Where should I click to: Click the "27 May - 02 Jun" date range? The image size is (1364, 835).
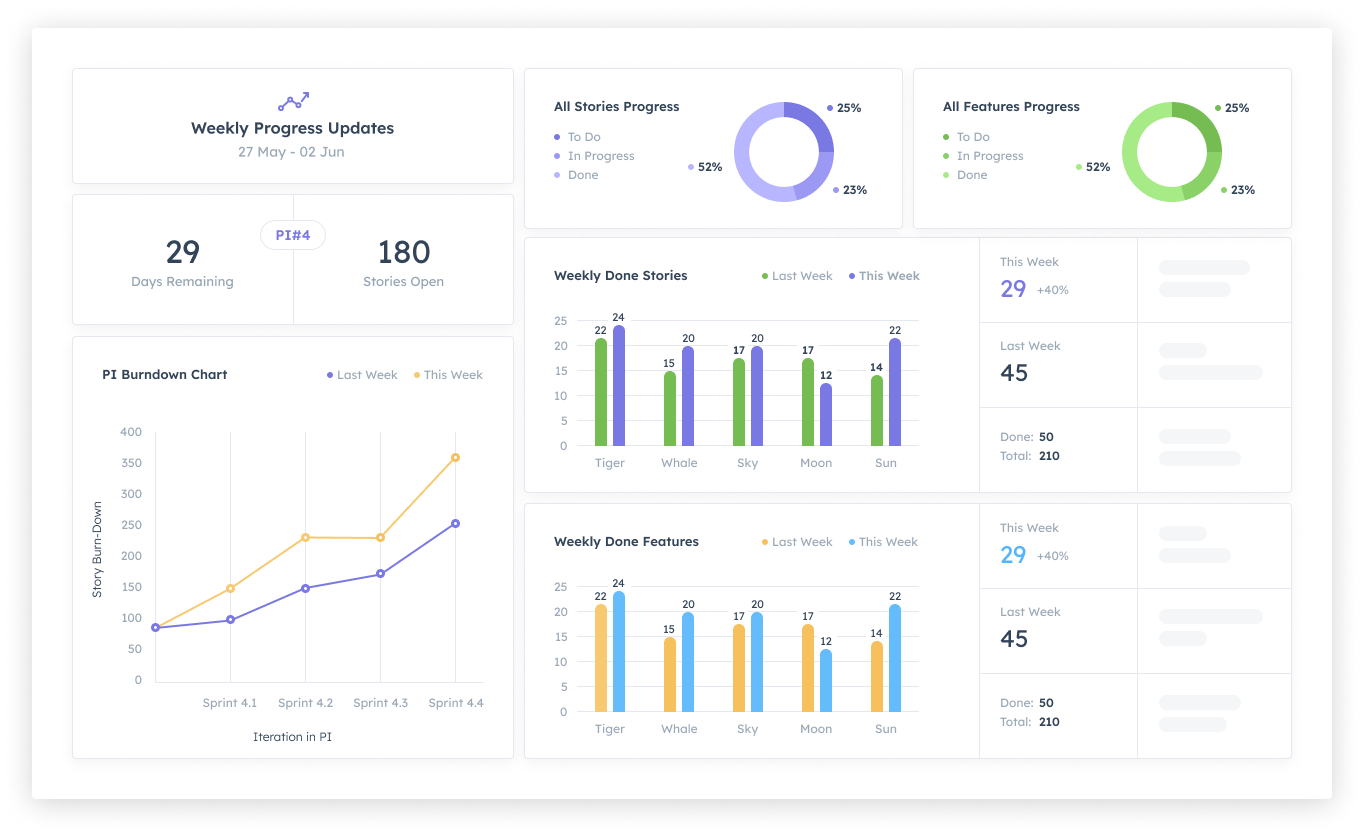tap(291, 152)
